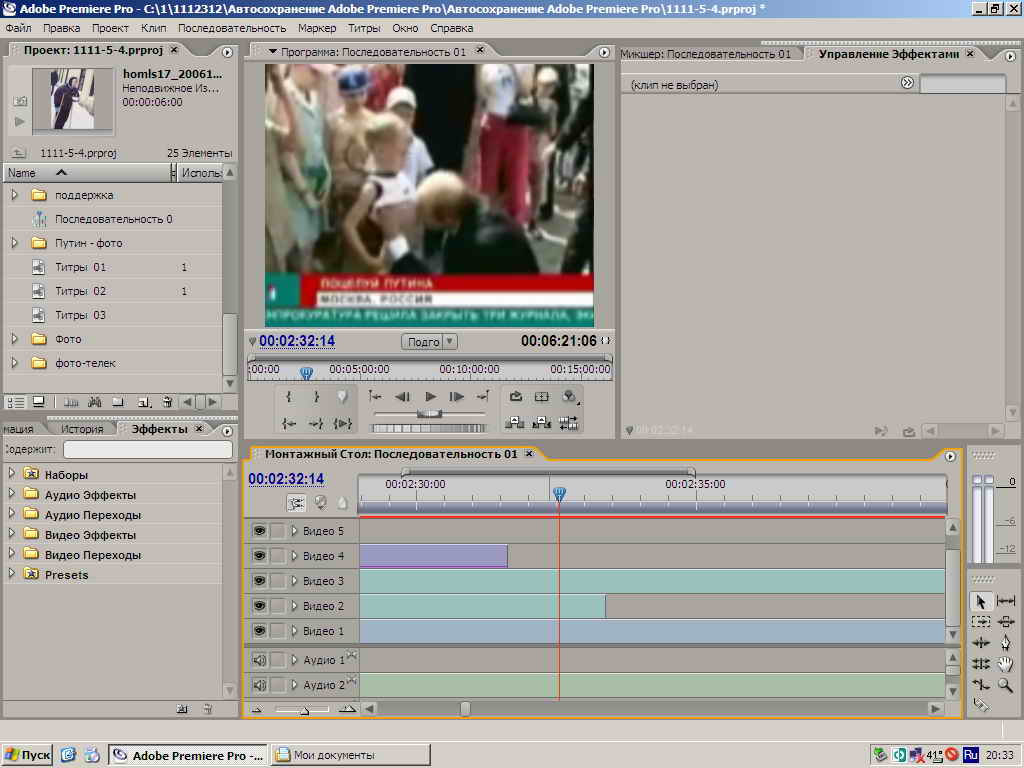Screen dimensions: 1024x768
Task: Expand the фото-телек bin
Action: coord(14,363)
